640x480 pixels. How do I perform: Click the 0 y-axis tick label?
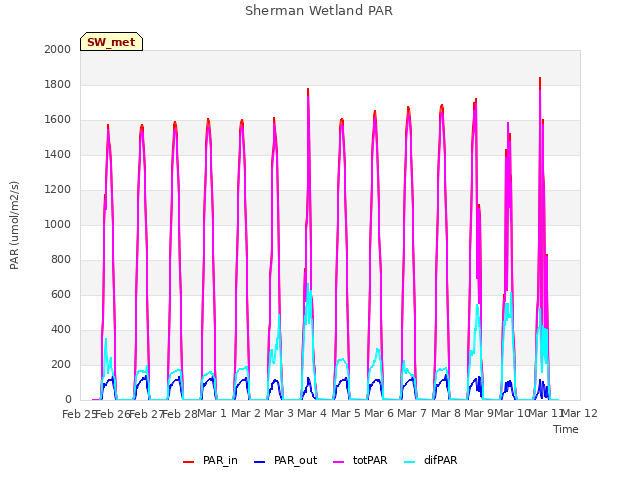(68, 400)
